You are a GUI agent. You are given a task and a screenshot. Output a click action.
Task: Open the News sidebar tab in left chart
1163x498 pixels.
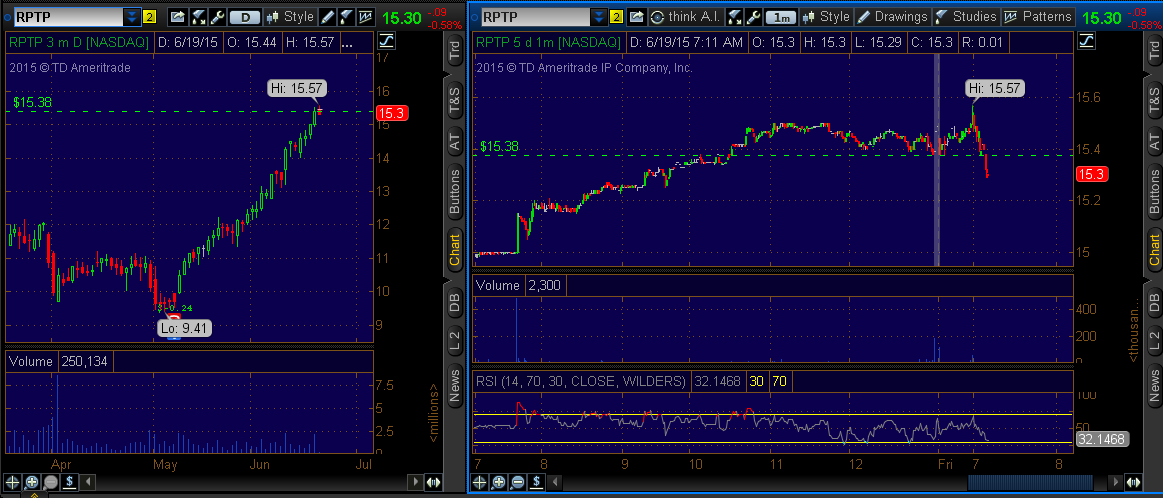(x=455, y=384)
